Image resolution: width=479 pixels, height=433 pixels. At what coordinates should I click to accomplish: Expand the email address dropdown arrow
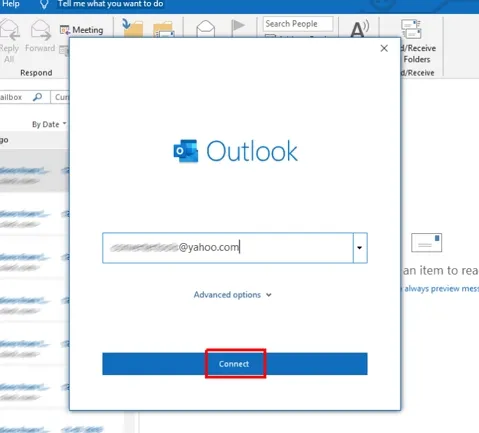point(360,248)
